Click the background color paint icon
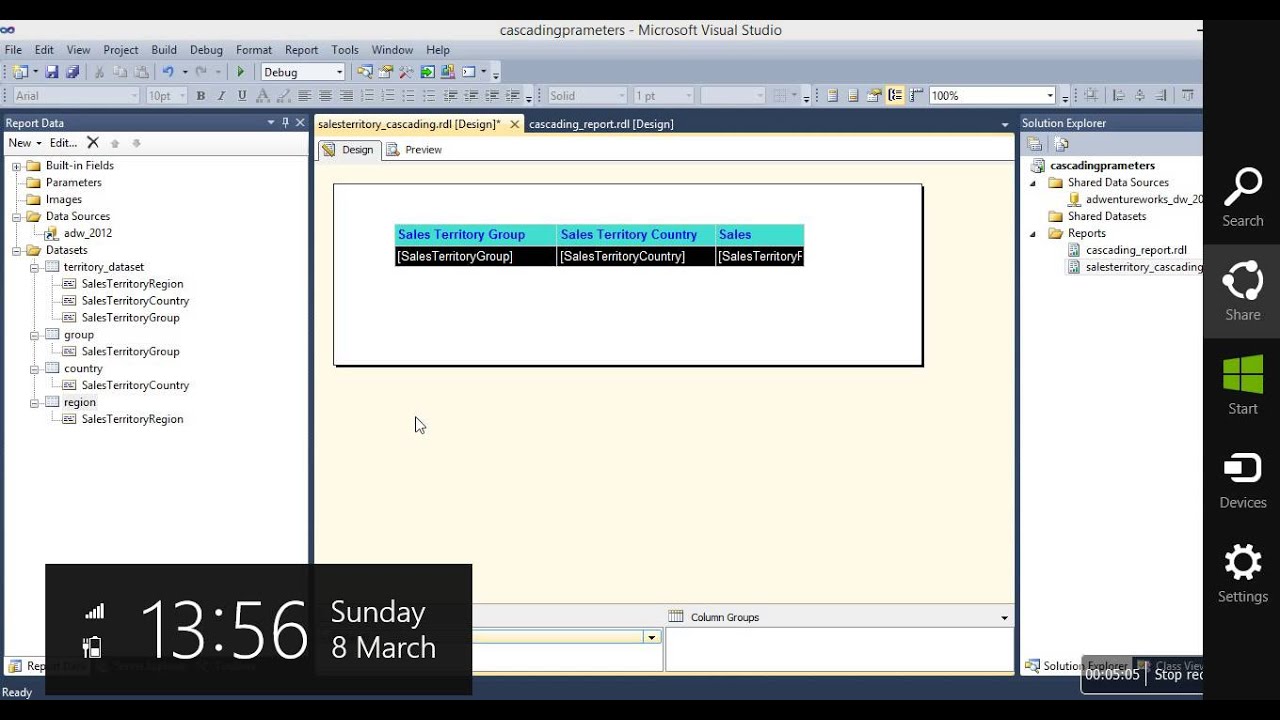1280x720 pixels. click(284, 96)
